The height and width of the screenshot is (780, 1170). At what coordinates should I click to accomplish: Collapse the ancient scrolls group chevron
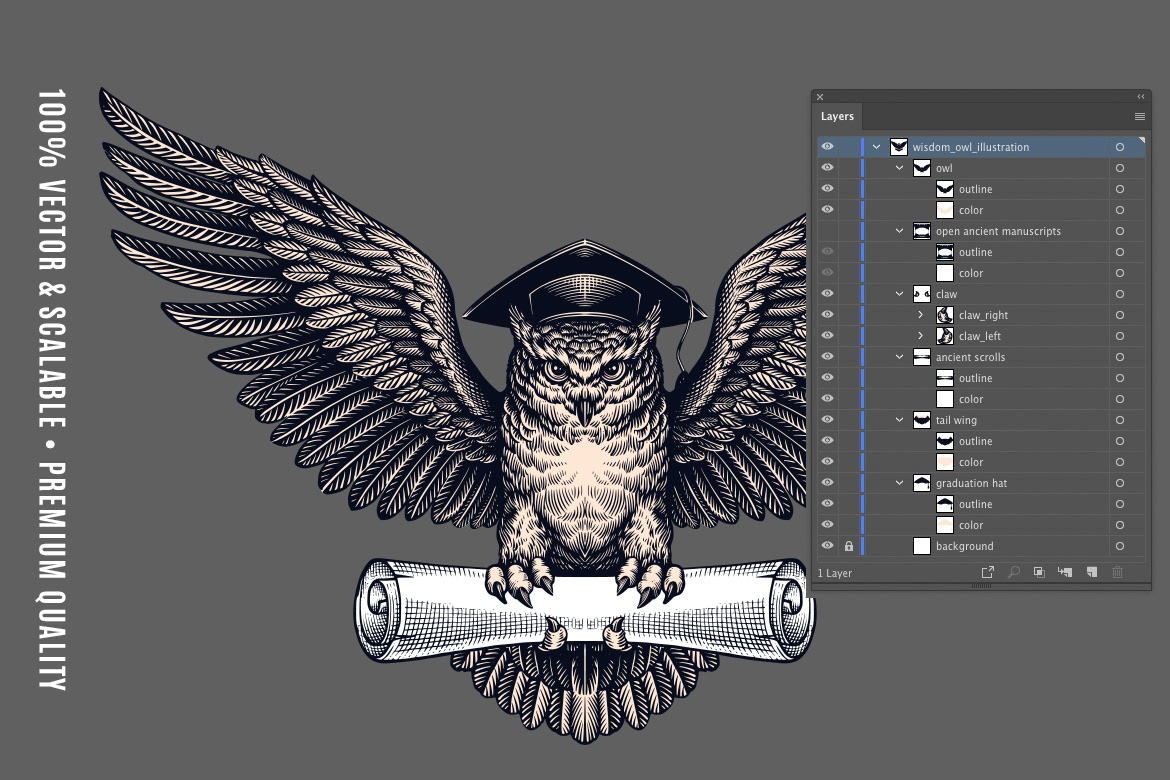click(x=900, y=357)
